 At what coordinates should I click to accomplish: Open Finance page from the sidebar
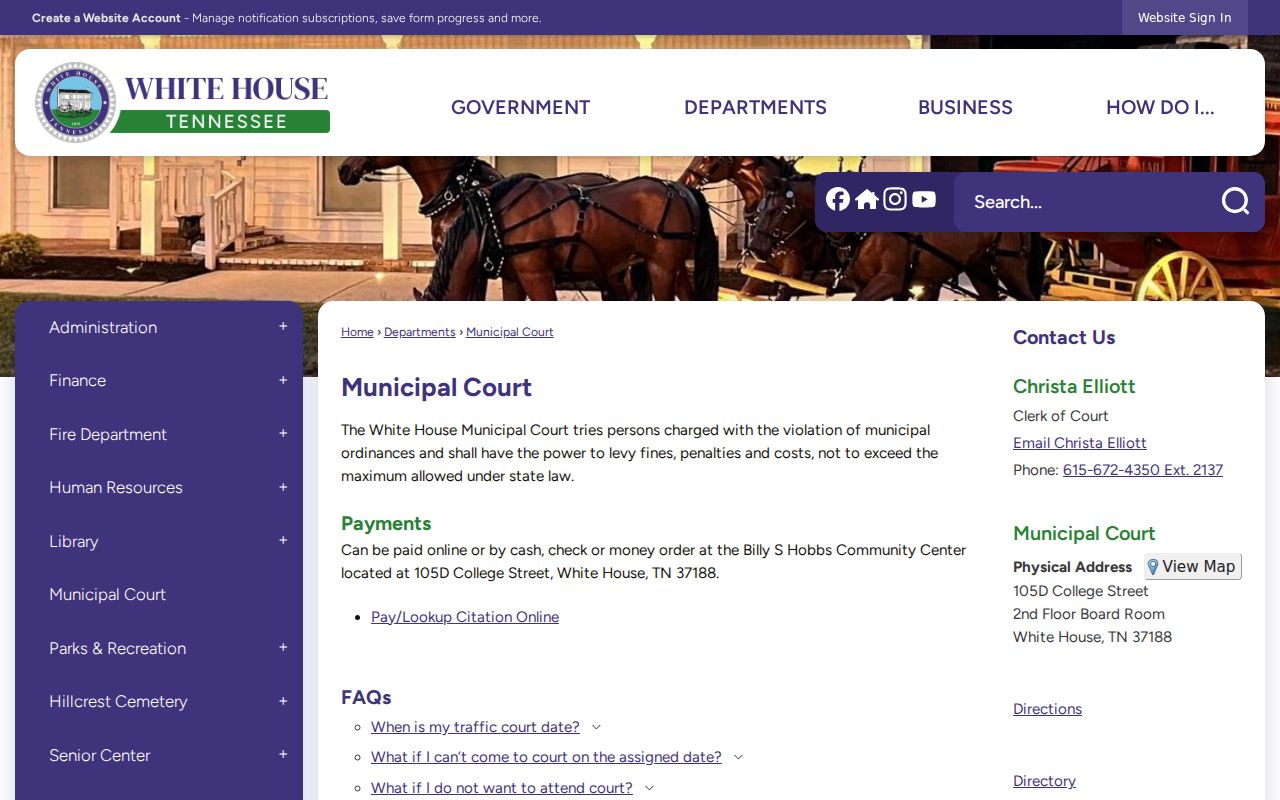click(77, 380)
